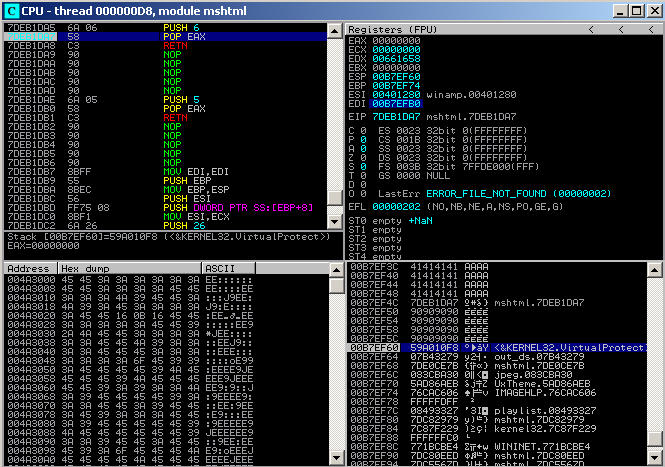Image resolution: width=665 pixels, height=467 pixels.
Task: Click the CPU window icon in title bar
Action: tap(10, 10)
